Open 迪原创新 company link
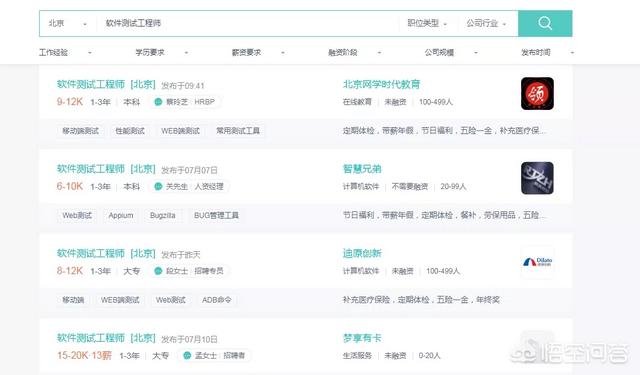 362,253
